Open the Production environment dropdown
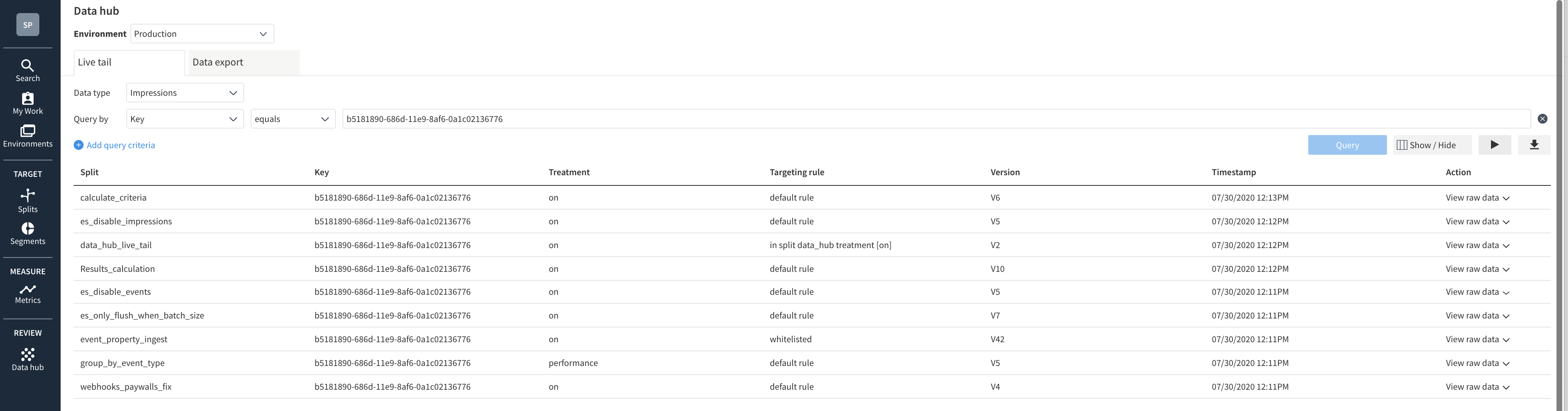The image size is (1568, 411). click(202, 34)
